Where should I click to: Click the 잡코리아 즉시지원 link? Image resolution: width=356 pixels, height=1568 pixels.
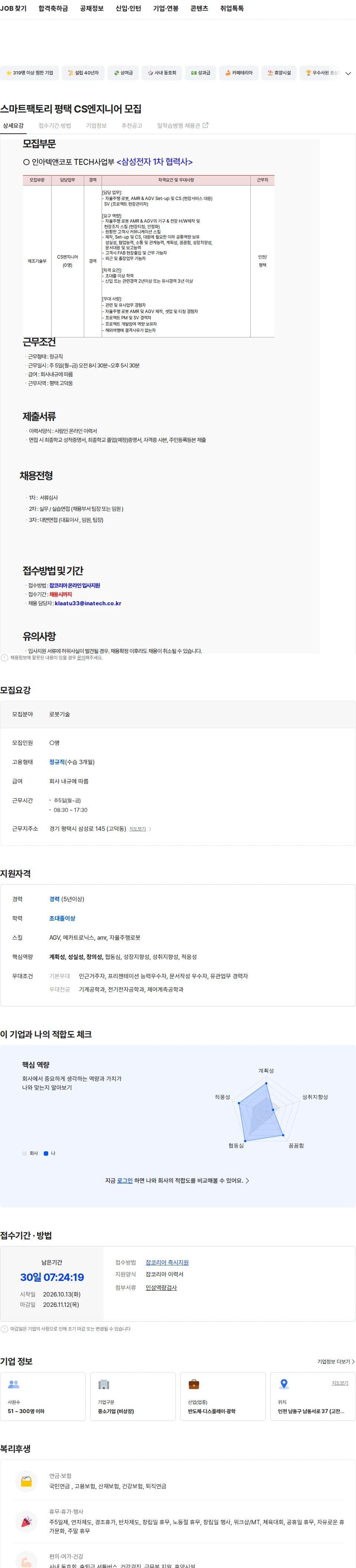(x=167, y=1262)
